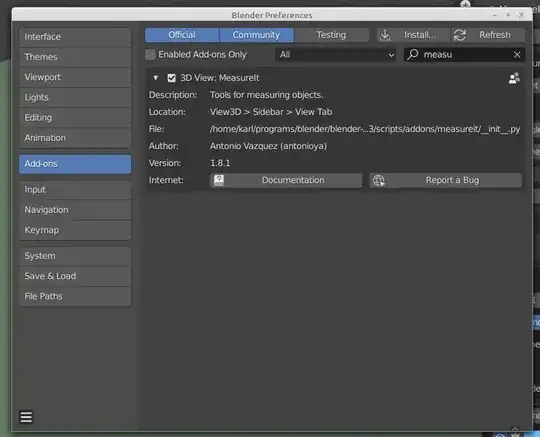The height and width of the screenshot is (437, 540).
Task: Click the version number 1.8.1
Action: point(220,163)
